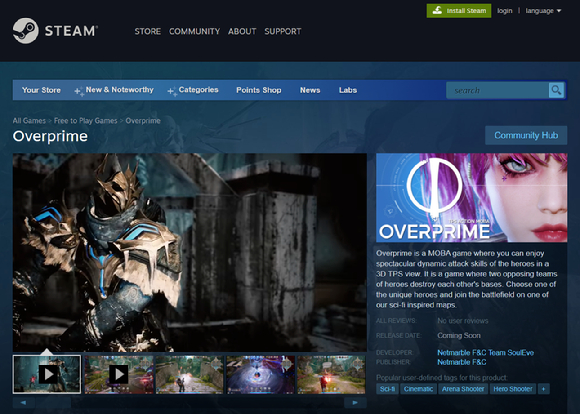Click the thumbnail strip right arrow
The width and height of the screenshot is (580, 414).
point(355,403)
